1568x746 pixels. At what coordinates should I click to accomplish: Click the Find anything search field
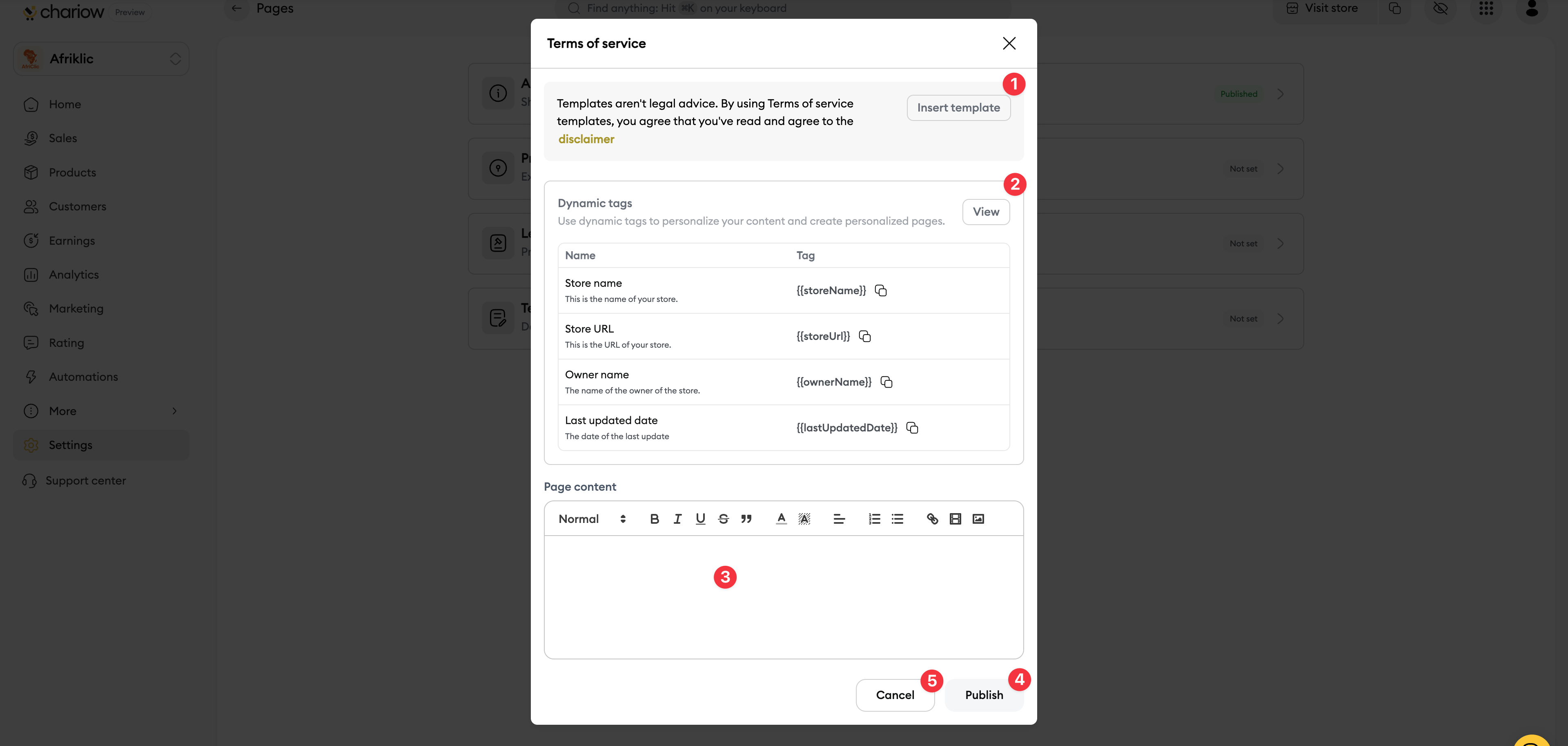pos(782,9)
